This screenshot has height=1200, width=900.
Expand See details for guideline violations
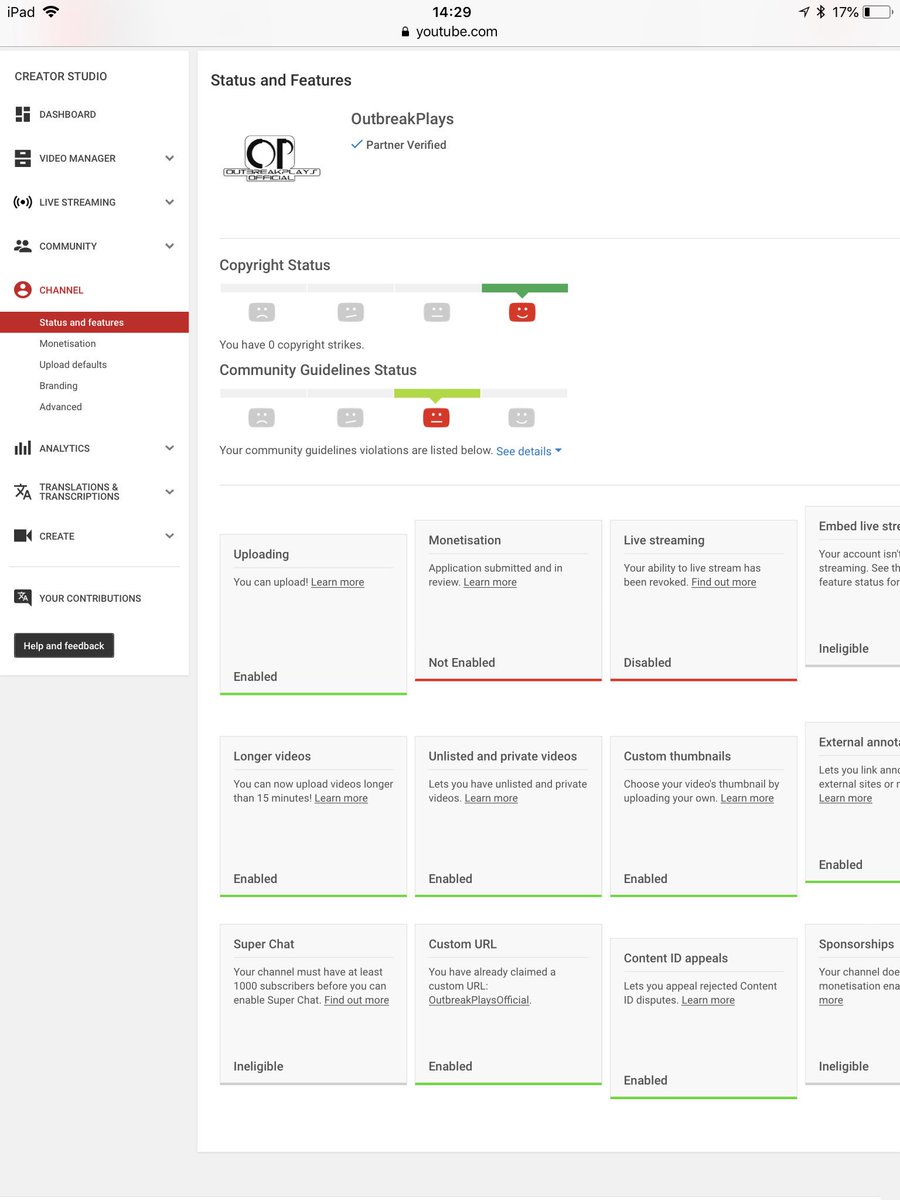529,451
